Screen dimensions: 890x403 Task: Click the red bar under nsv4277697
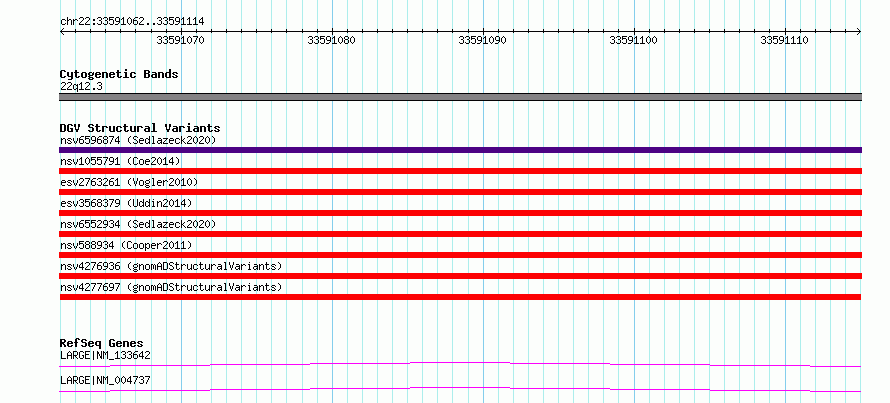point(460,297)
